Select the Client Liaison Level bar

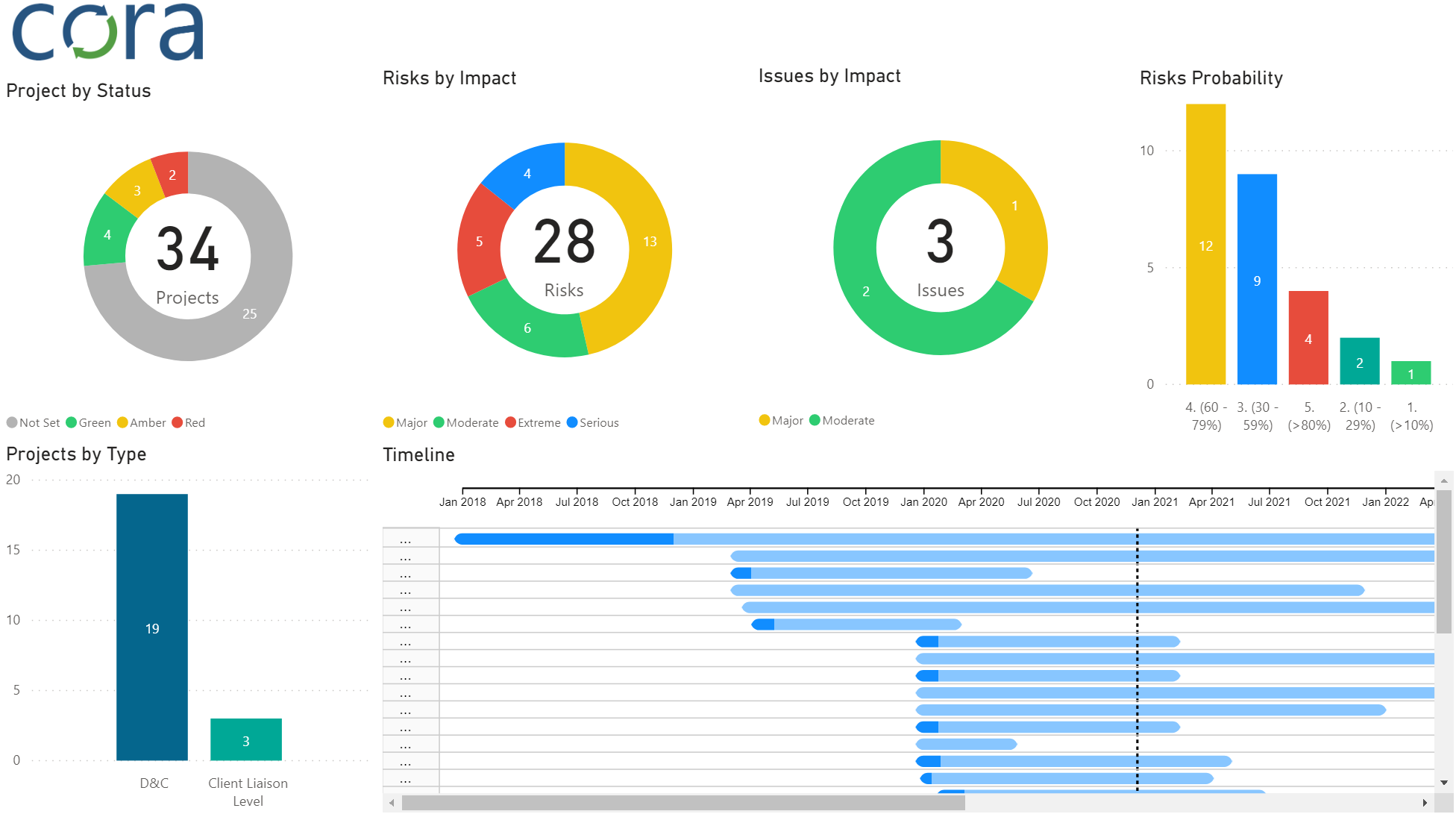click(x=246, y=739)
